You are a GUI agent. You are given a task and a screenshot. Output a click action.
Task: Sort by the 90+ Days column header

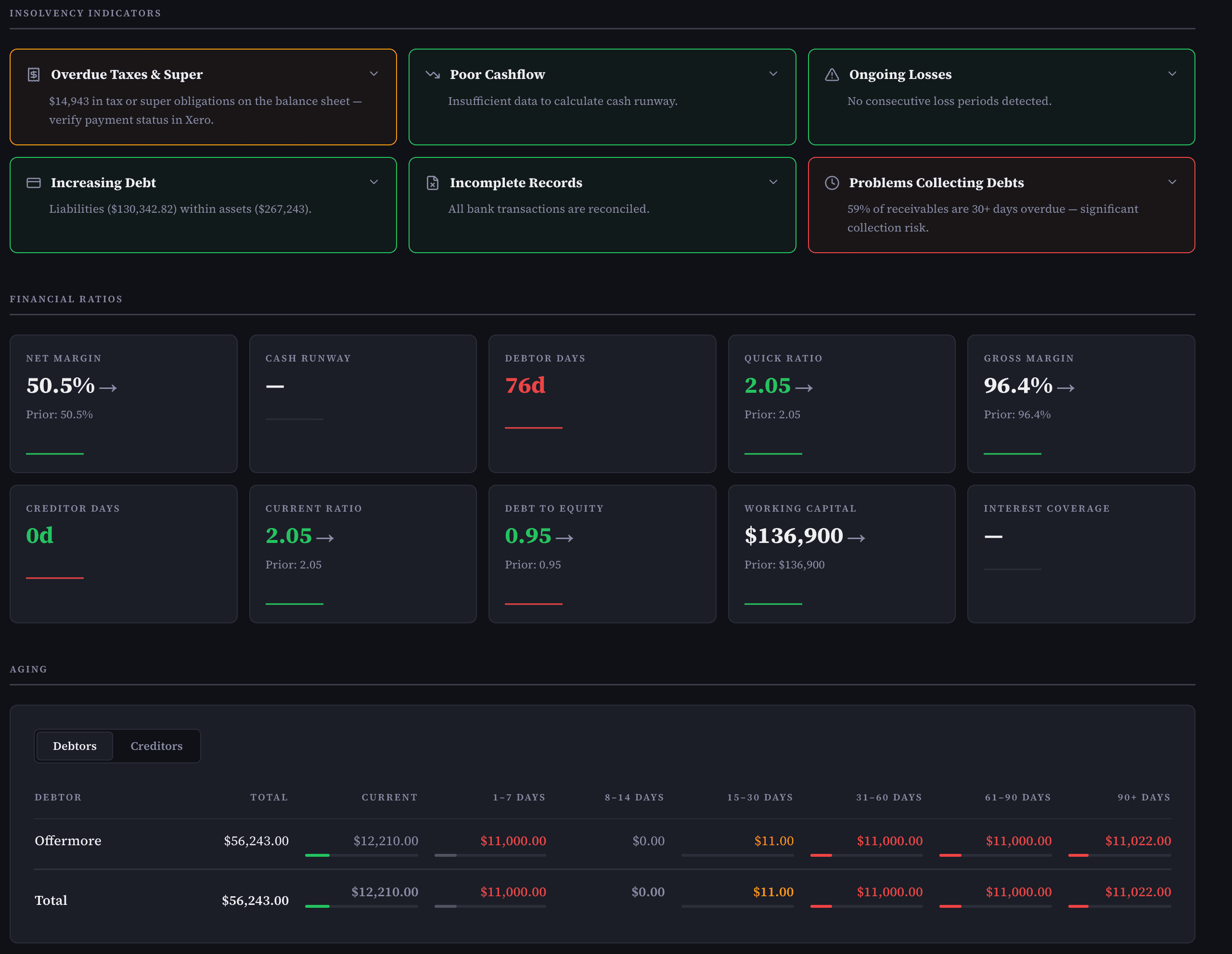click(1143, 797)
